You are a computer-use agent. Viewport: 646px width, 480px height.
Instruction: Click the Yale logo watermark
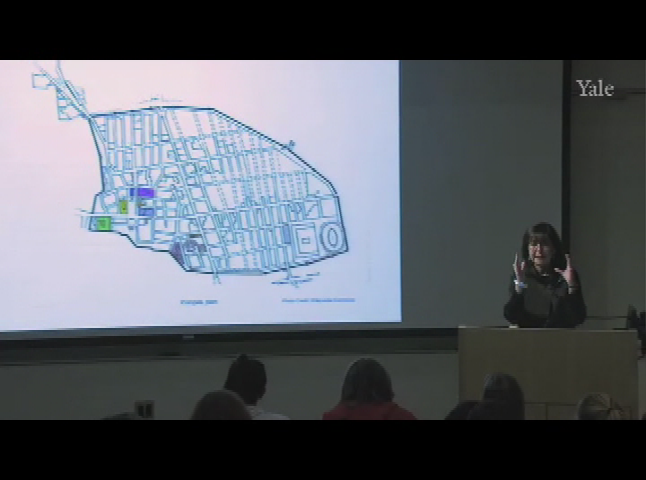(x=594, y=88)
